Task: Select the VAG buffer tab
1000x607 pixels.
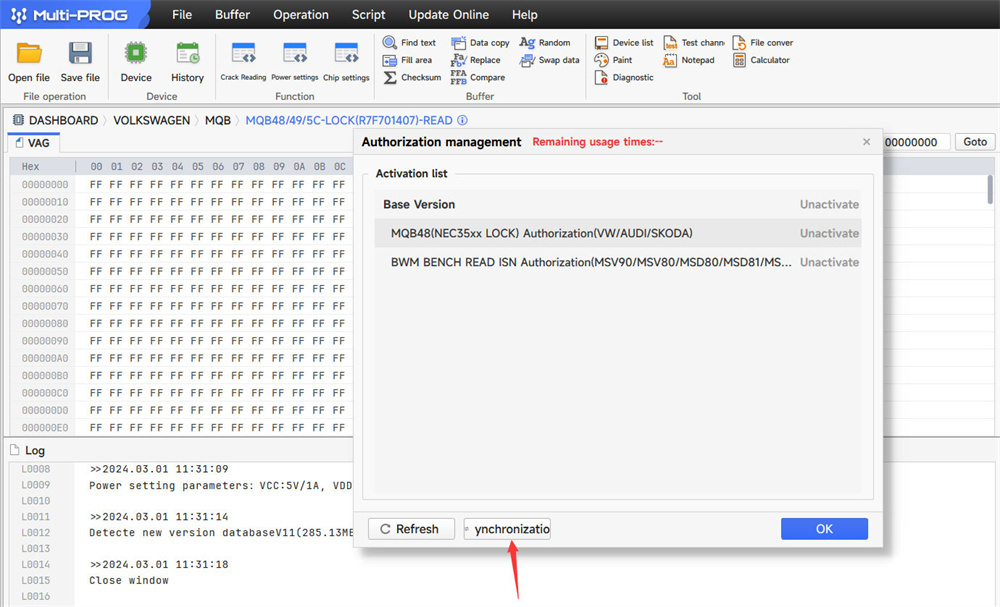Action: pyautogui.click(x=33, y=143)
